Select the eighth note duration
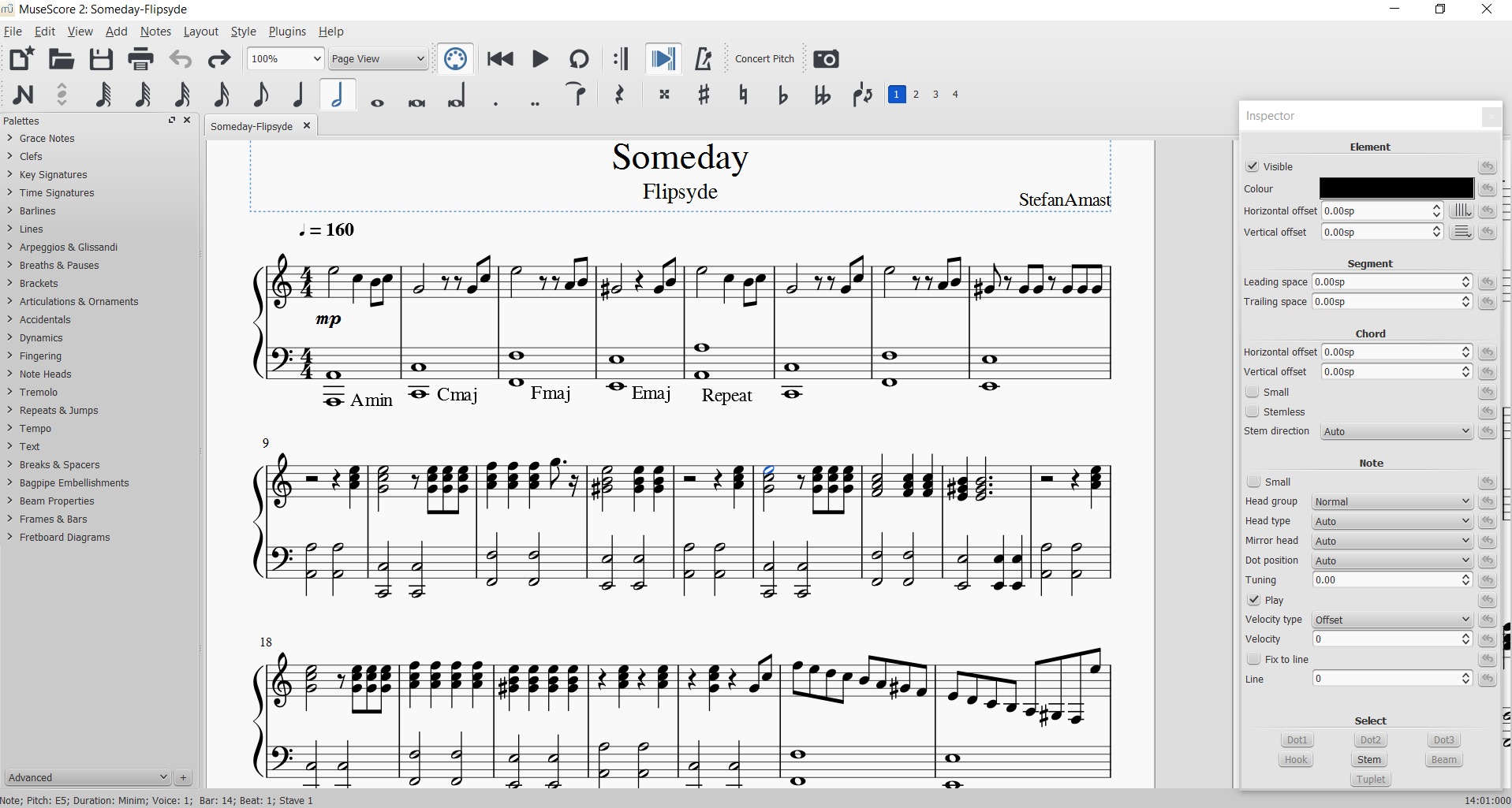Image resolution: width=1512 pixels, height=808 pixels. (x=259, y=95)
